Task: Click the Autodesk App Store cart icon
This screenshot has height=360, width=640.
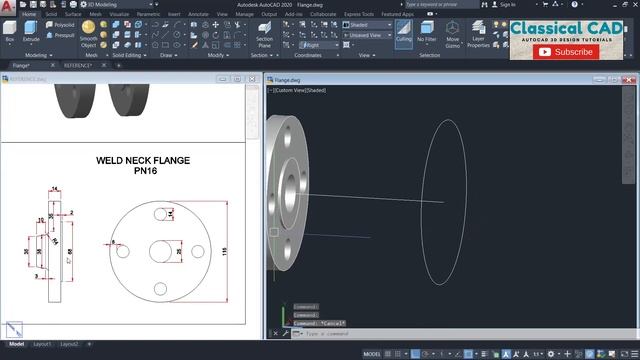Action: pos(545,4)
